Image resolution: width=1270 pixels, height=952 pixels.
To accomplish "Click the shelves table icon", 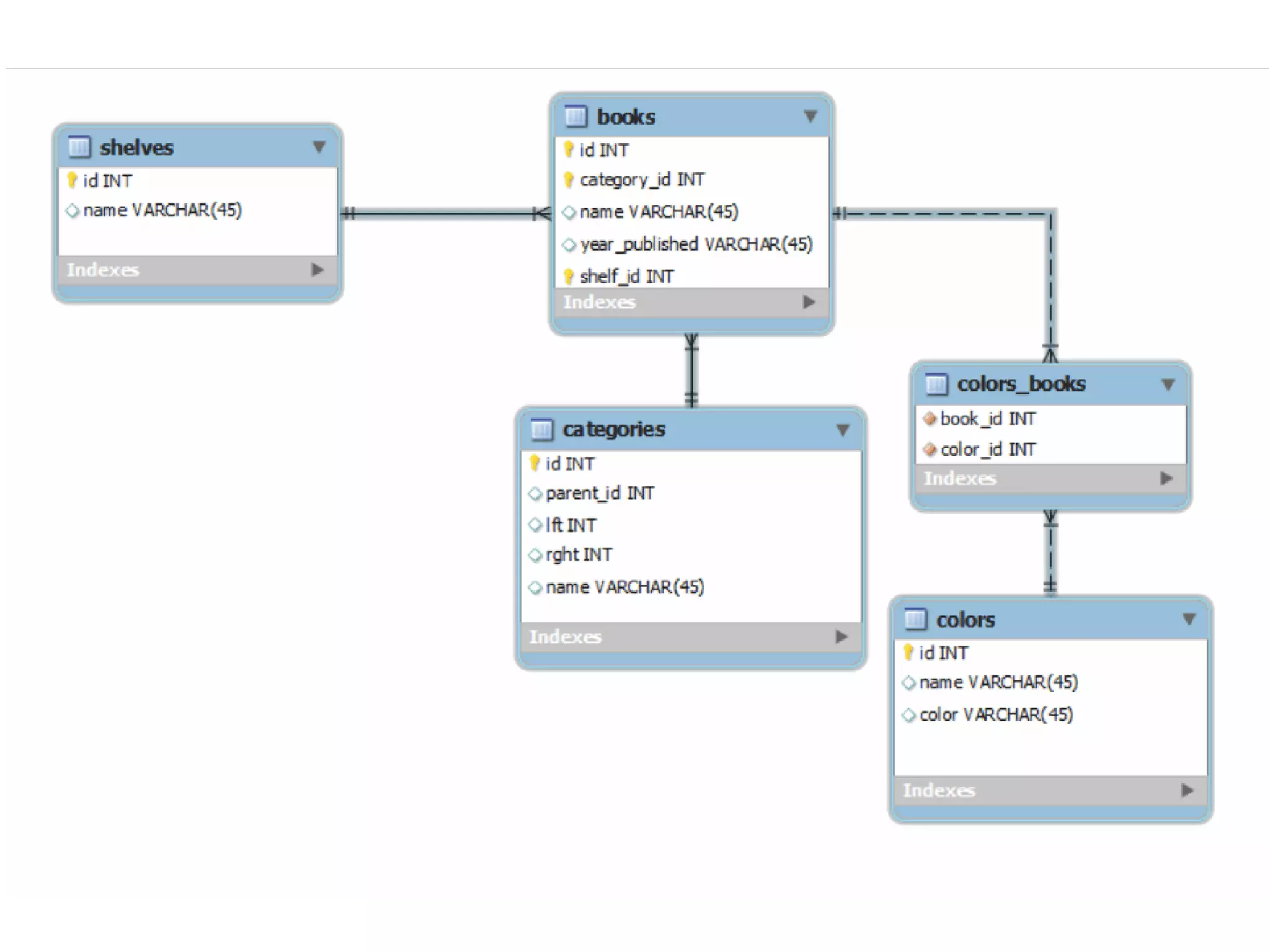I will 79,148.
